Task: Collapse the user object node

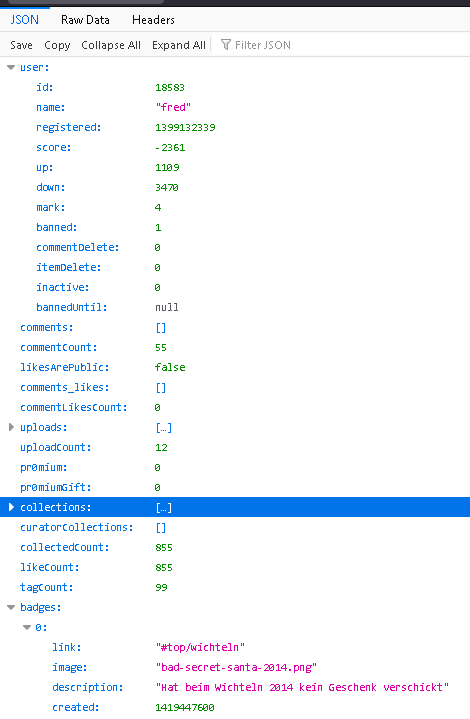Action: pos(11,67)
